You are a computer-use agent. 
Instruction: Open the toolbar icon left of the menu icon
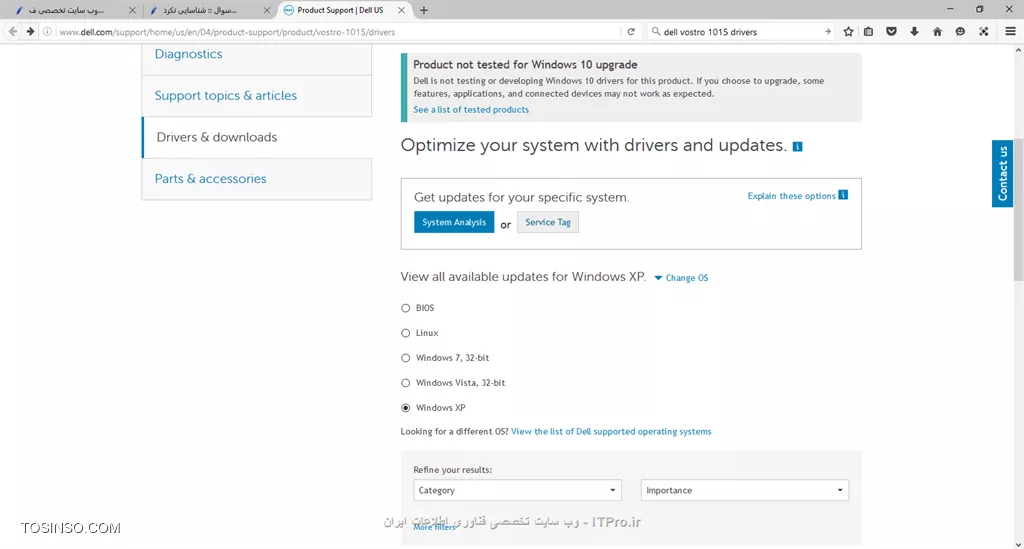pyautogui.click(x=984, y=31)
